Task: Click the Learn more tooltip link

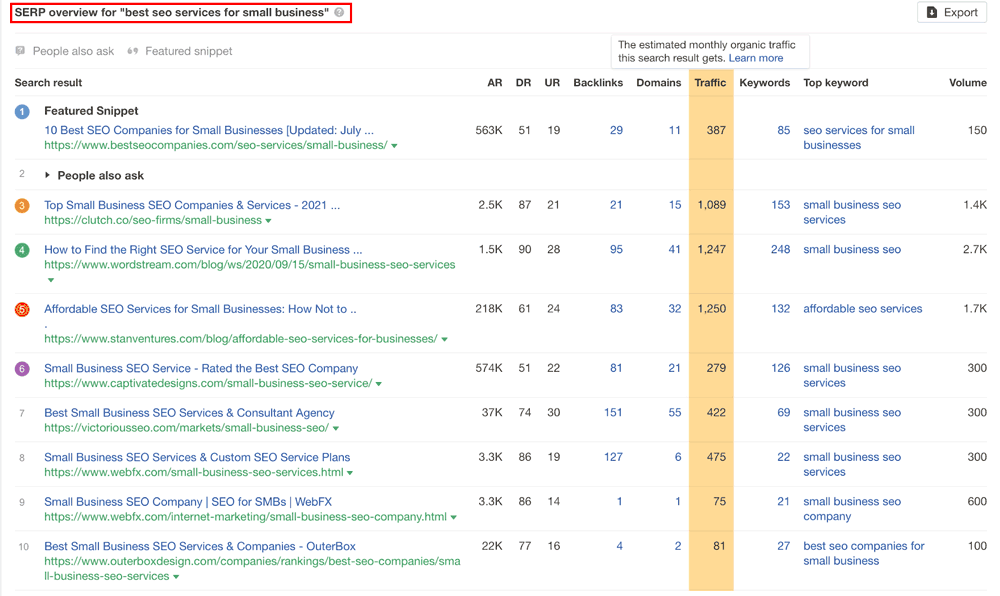Action: click(756, 58)
